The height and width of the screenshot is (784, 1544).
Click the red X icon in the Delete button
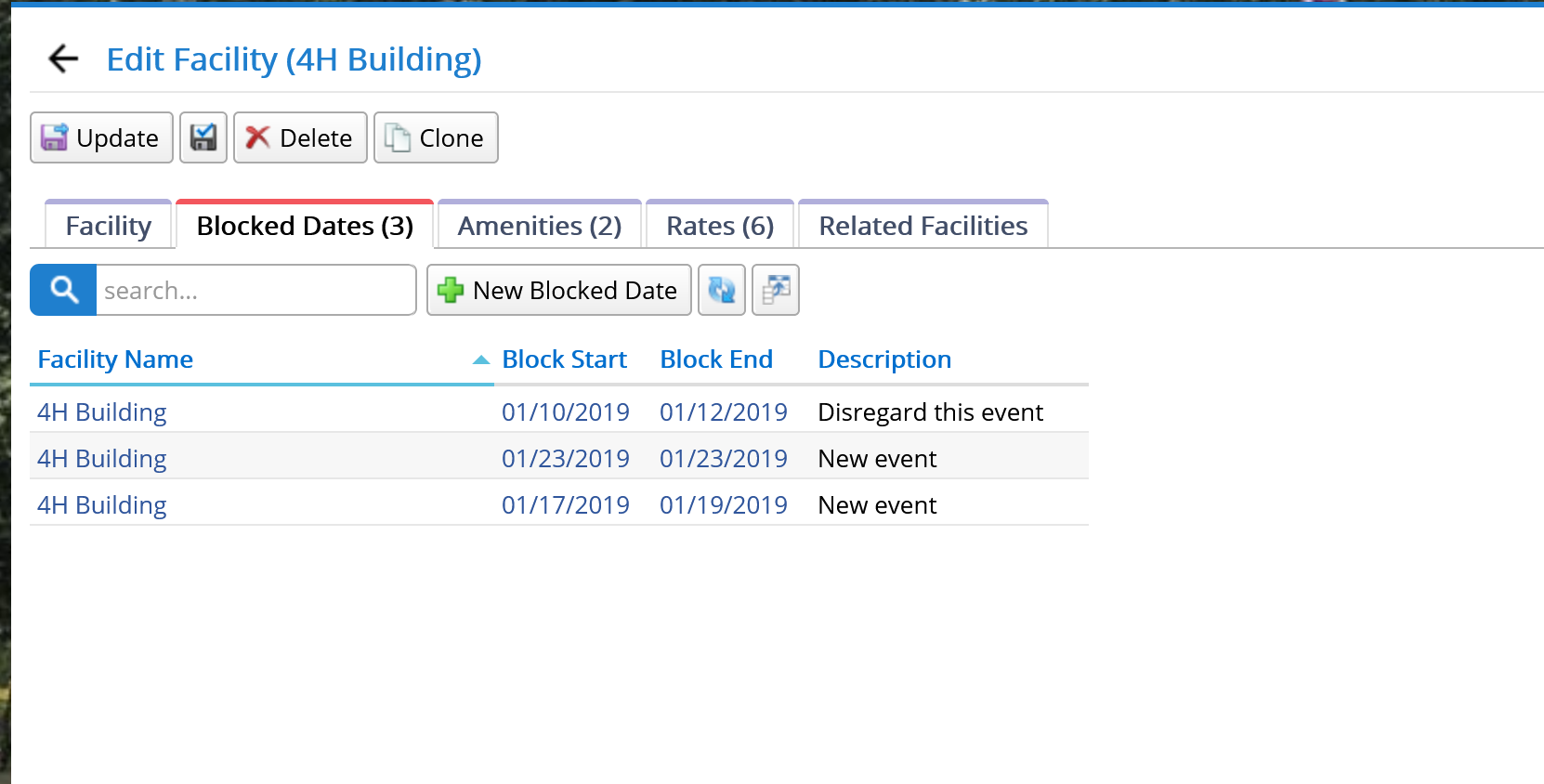coord(257,137)
